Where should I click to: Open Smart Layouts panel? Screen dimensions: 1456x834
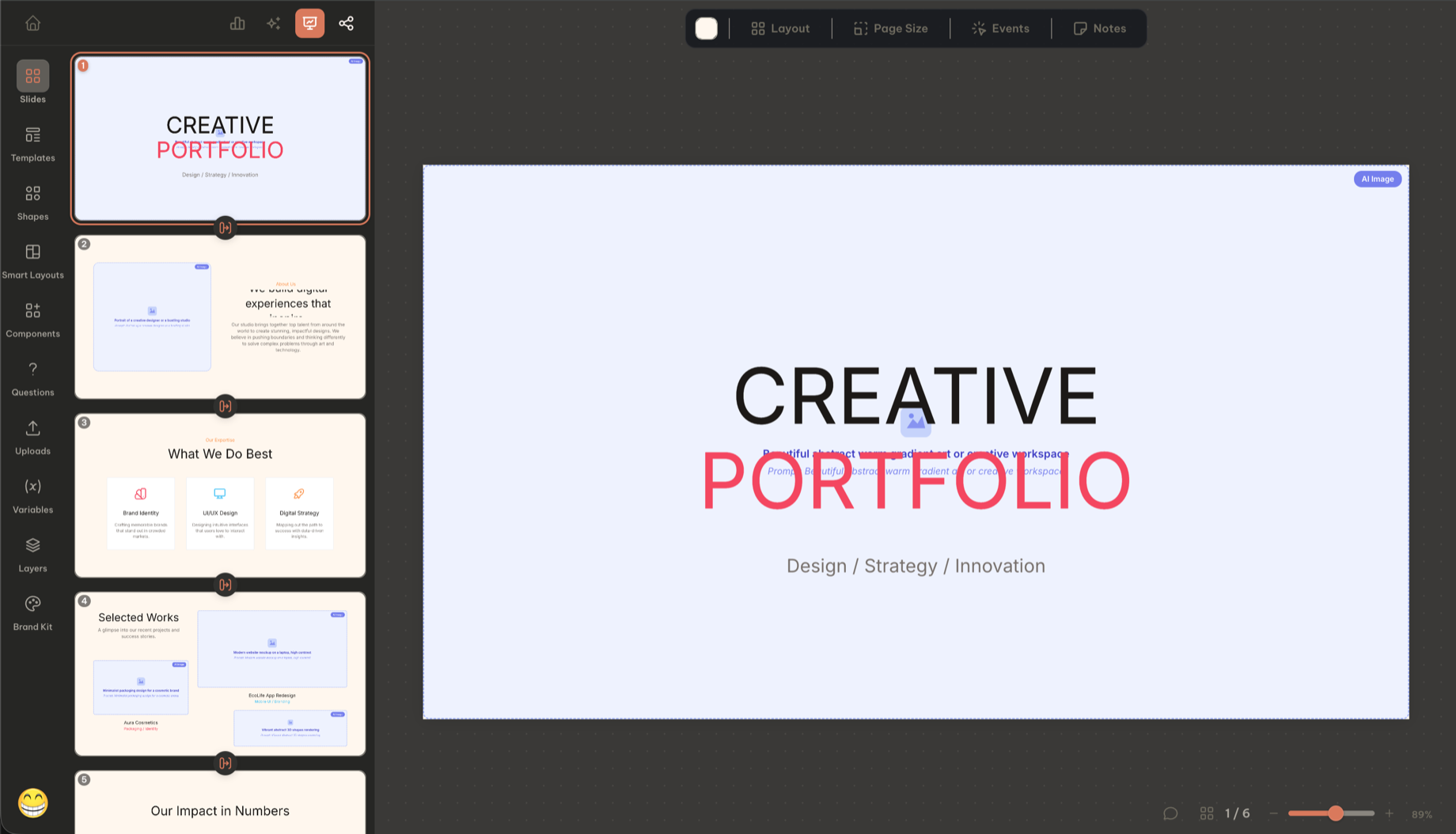pos(32,261)
